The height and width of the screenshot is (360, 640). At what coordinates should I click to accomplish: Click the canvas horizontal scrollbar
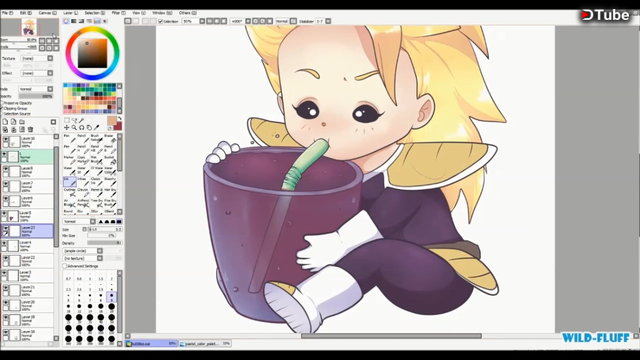[x=391, y=336]
